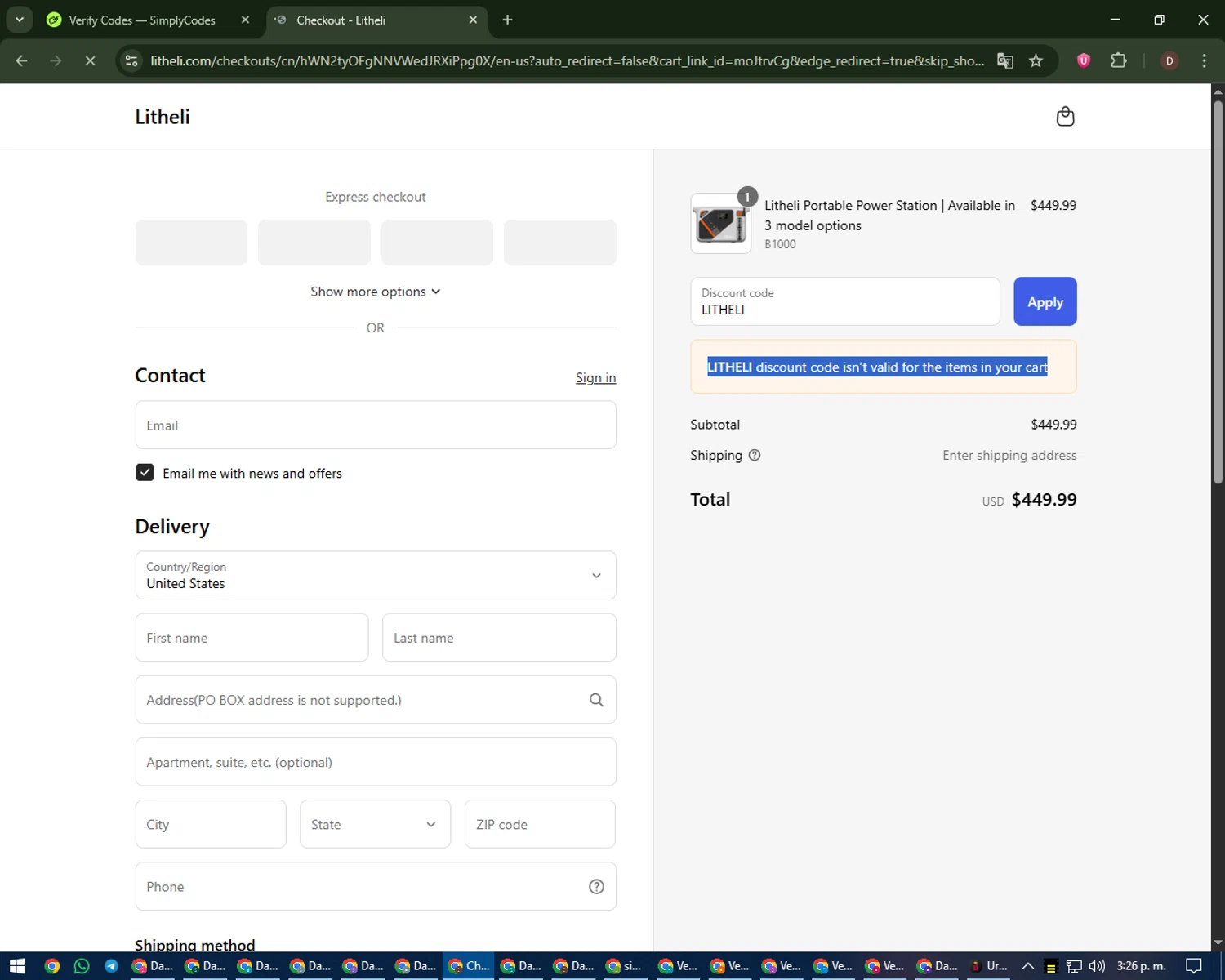Open the tab search dropdown arrow
The image size is (1225, 980).
pyautogui.click(x=19, y=20)
